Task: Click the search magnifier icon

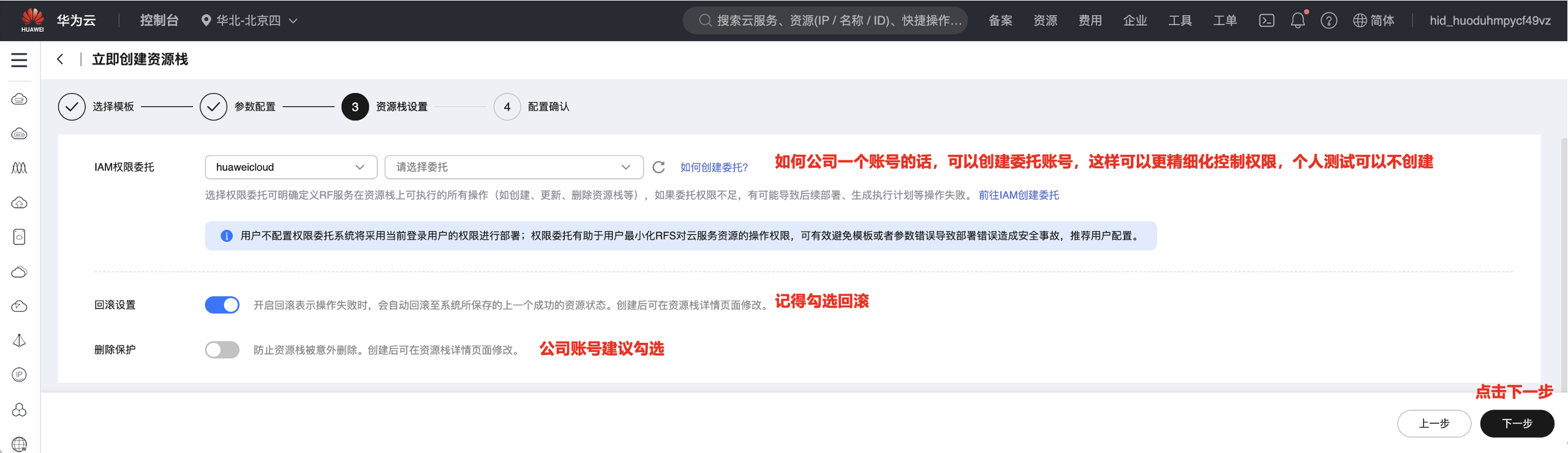Action: click(705, 21)
